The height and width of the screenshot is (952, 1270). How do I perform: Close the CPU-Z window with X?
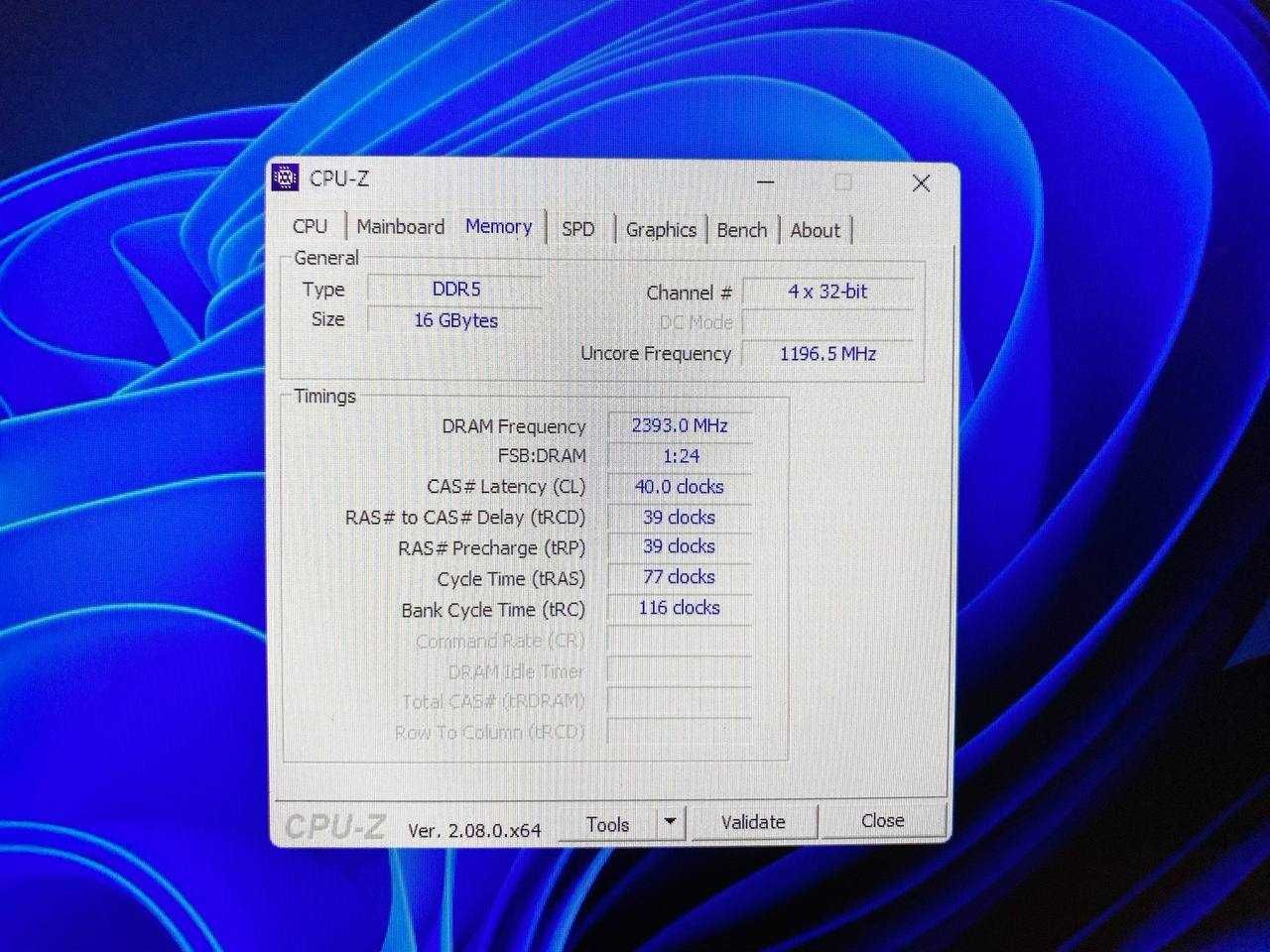921,183
